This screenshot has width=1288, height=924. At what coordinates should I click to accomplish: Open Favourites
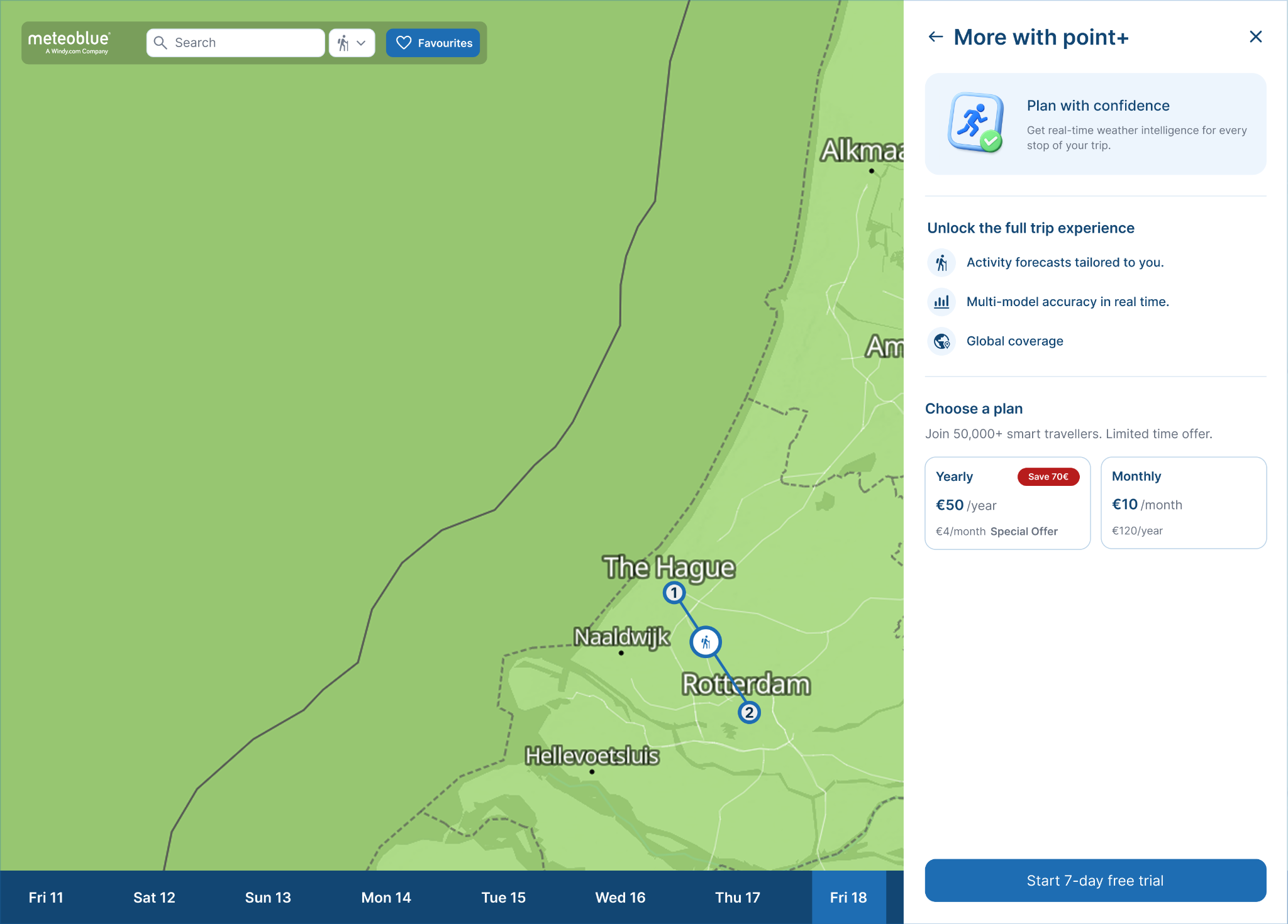(x=433, y=43)
